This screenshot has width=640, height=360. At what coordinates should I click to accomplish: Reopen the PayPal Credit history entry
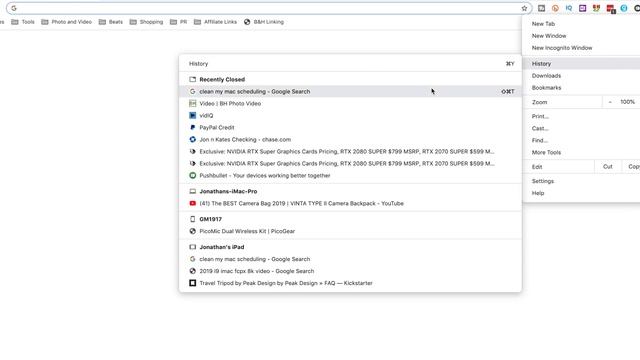350,127
